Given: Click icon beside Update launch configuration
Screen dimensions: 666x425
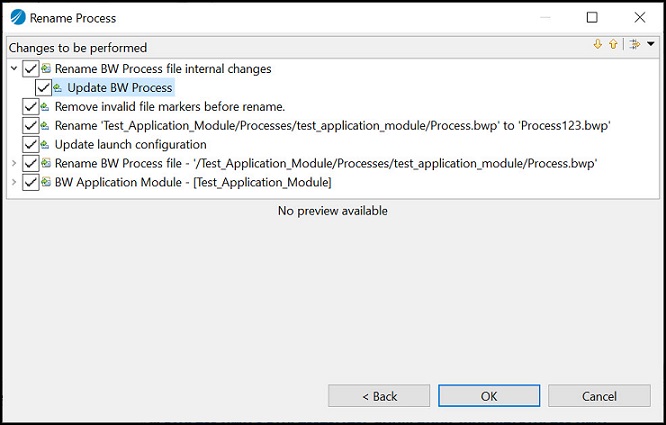Looking at the screenshot, I should click(x=45, y=145).
